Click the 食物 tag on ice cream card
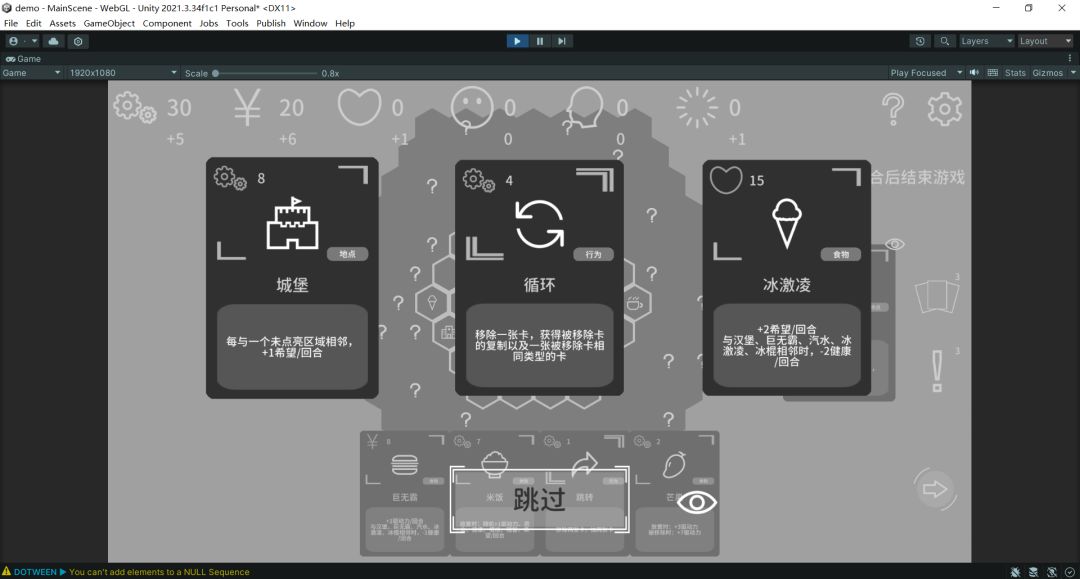The height and width of the screenshot is (579, 1080). (x=841, y=255)
